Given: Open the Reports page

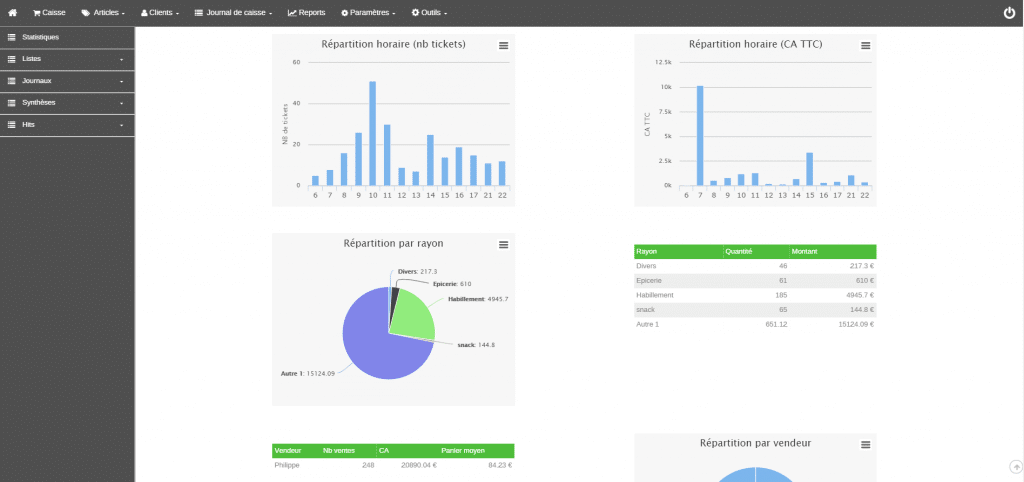Looking at the screenshot, I should pos(306,12).
